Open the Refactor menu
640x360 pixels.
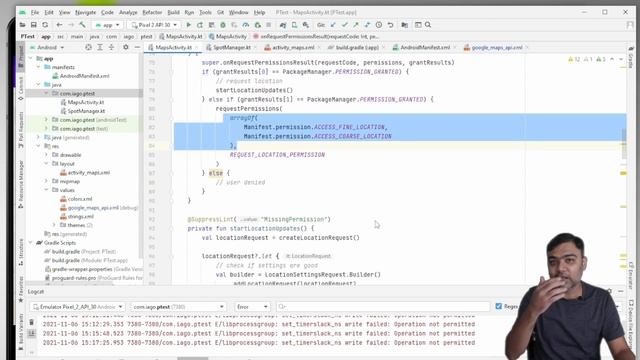click(x=152, y=12)
